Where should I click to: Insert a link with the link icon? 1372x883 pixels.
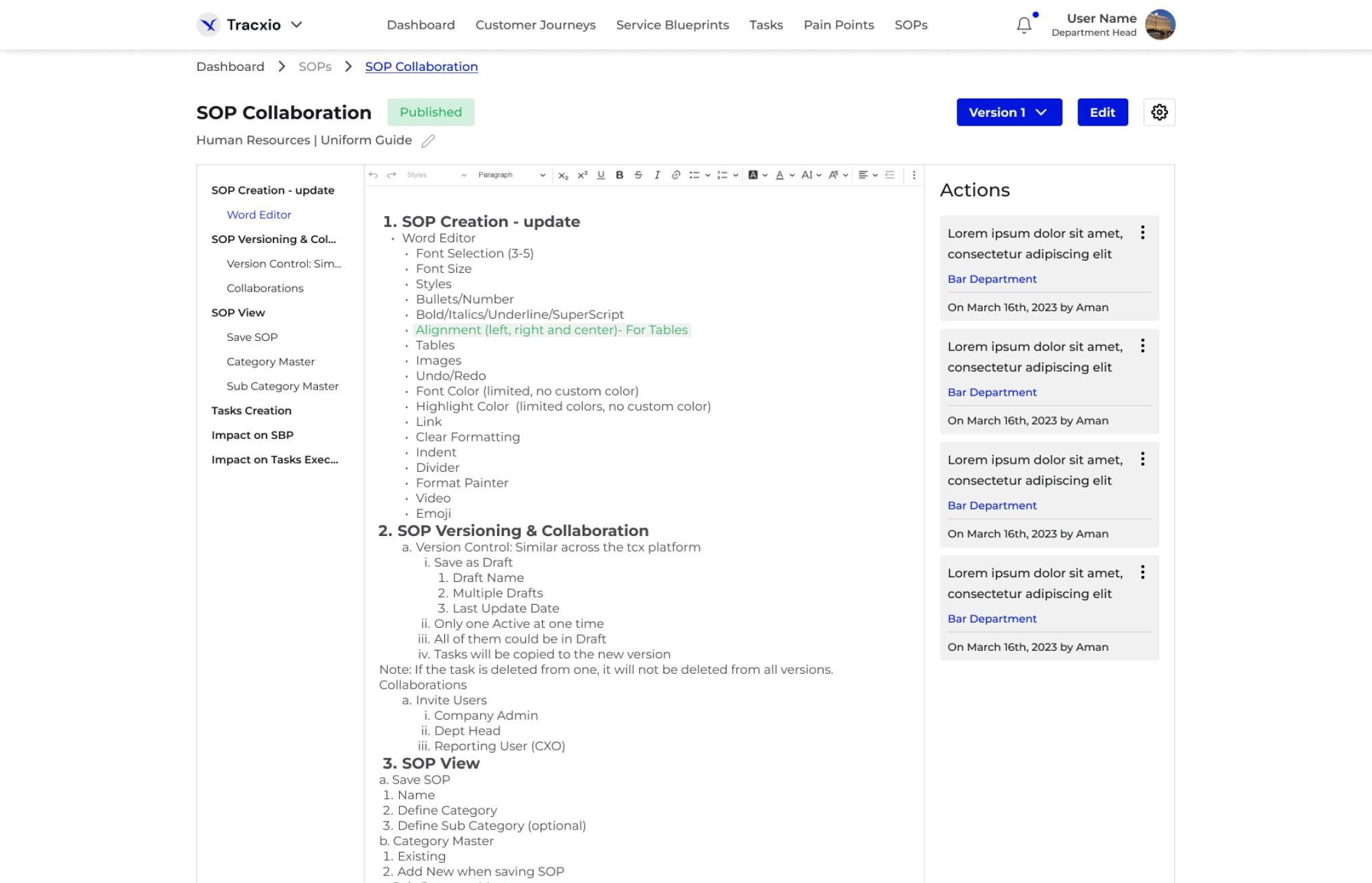(x=676, y=175)
